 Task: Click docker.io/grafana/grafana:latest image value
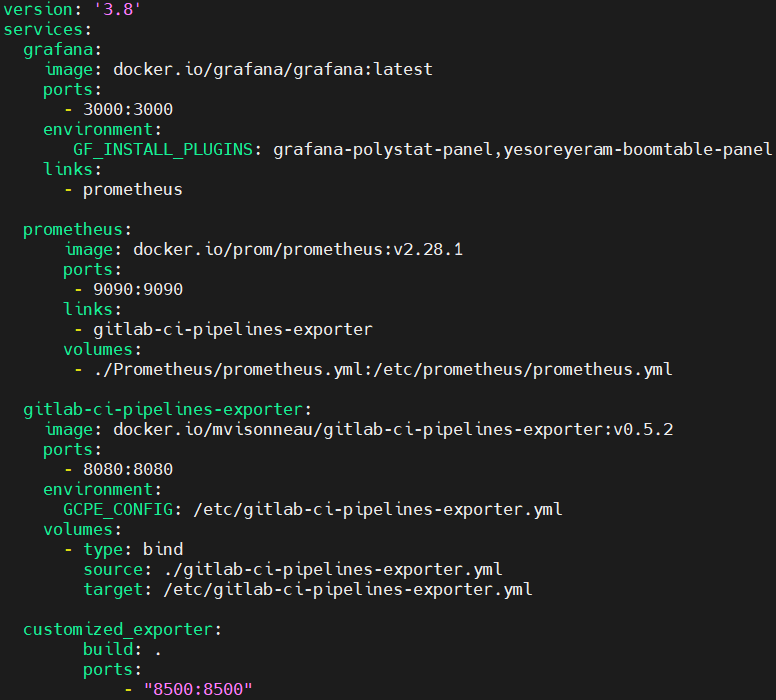[273, 70]
